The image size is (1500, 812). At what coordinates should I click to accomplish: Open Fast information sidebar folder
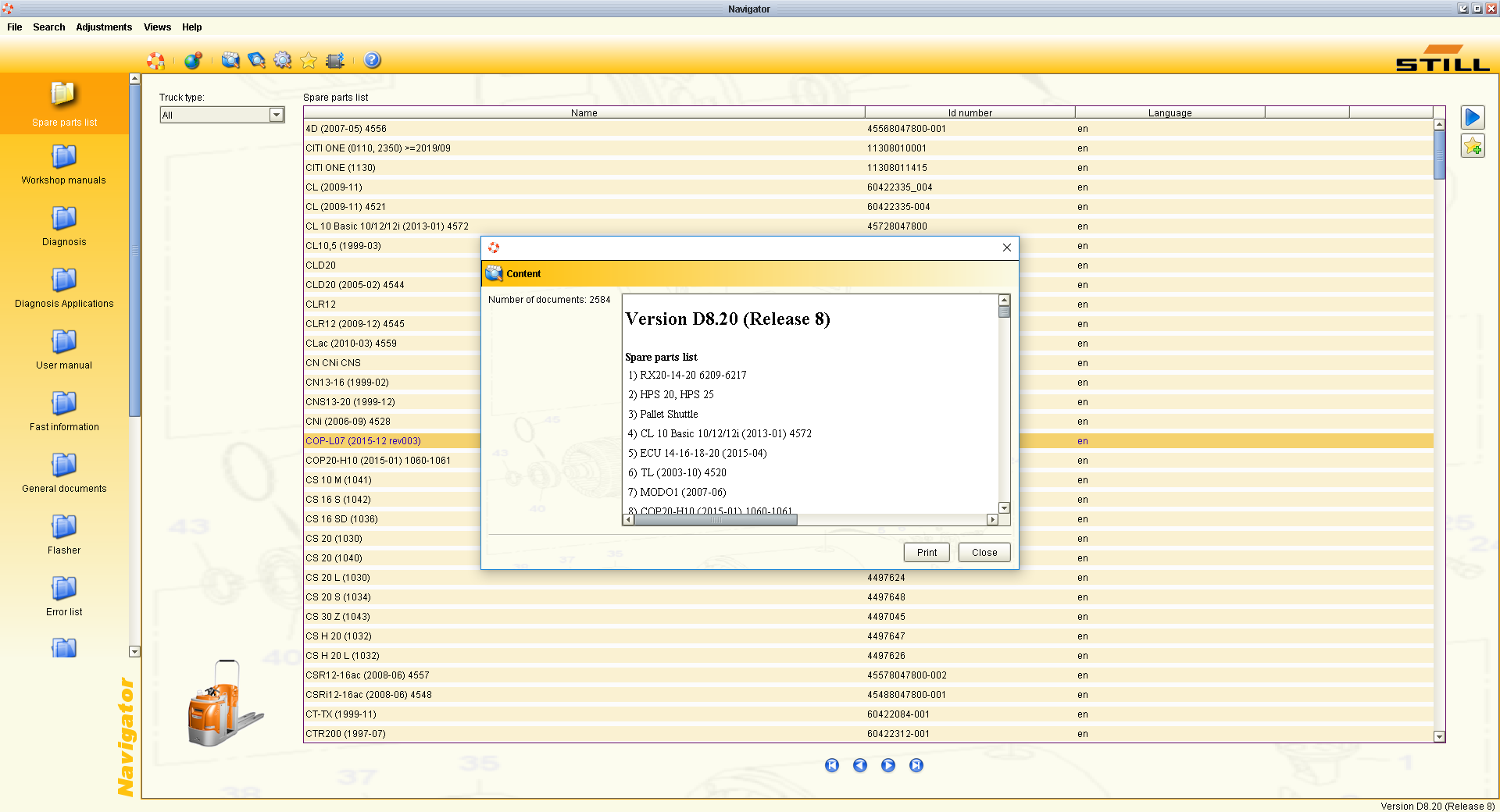pyautogui.click(x=64, y=411)
